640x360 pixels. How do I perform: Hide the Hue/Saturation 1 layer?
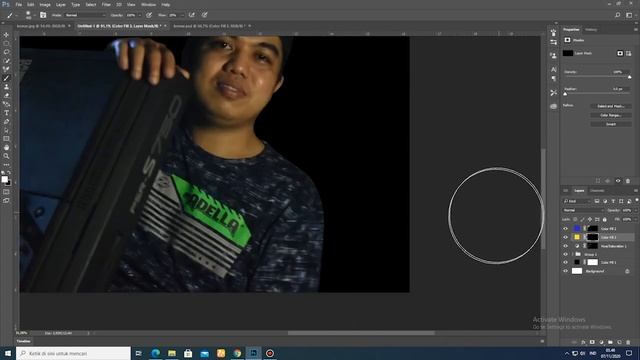(565, 246)
